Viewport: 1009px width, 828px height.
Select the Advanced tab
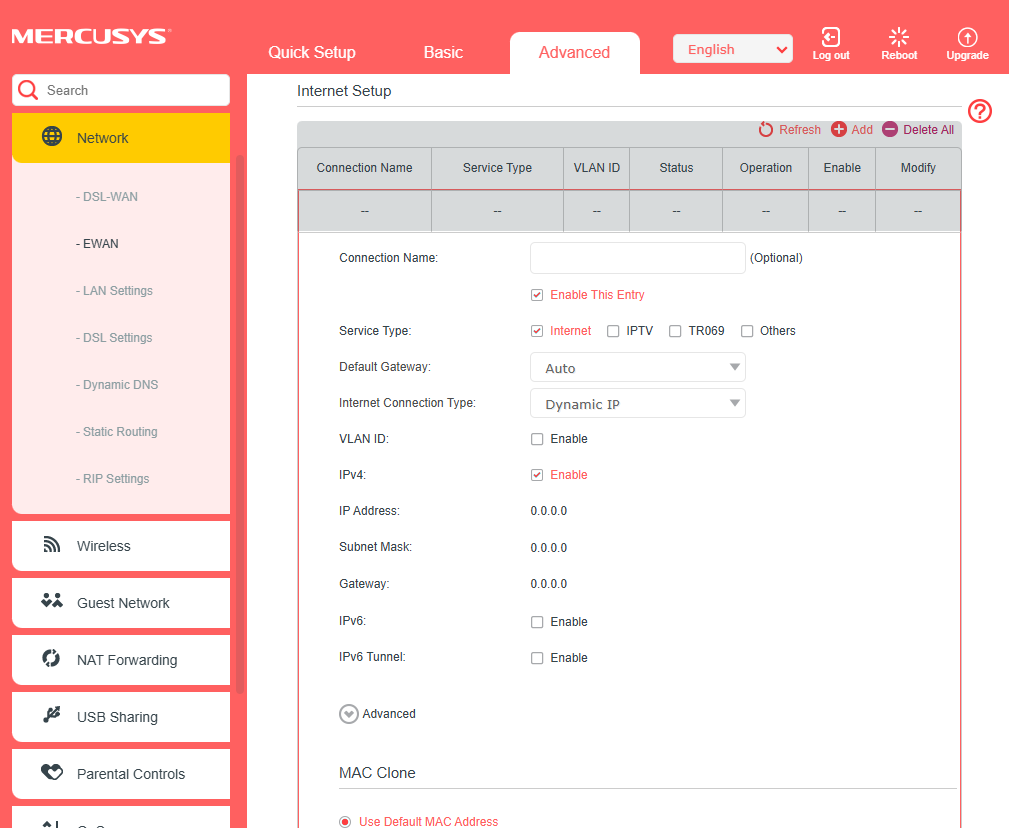[574, 52]
